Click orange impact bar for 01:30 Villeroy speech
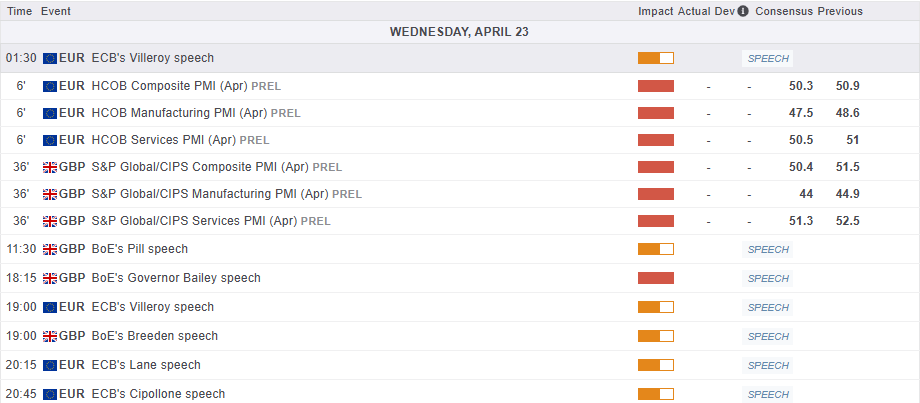 pyautogui.click(x=656, y=58)
